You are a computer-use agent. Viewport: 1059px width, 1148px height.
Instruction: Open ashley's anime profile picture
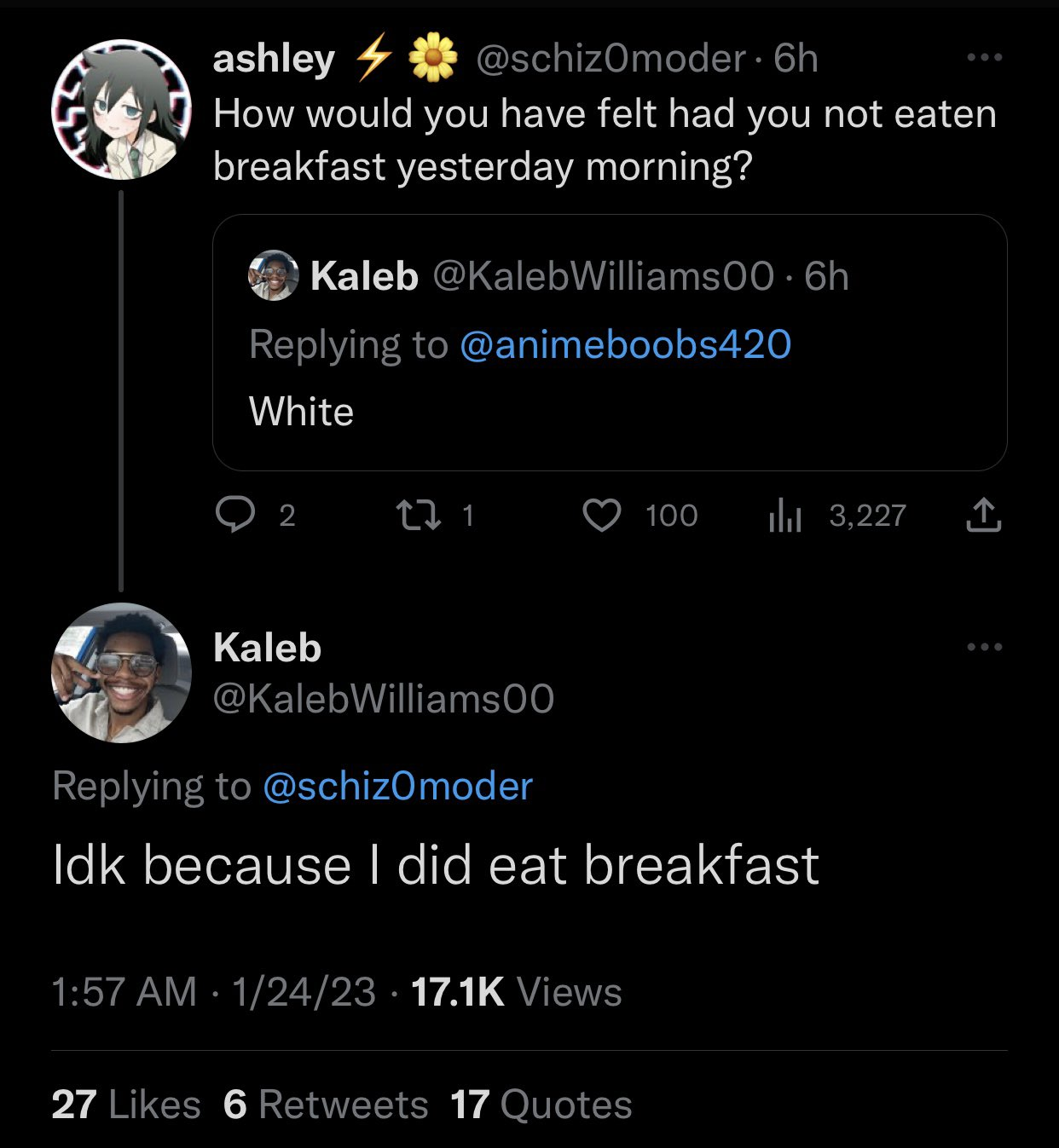coord(122,109)
